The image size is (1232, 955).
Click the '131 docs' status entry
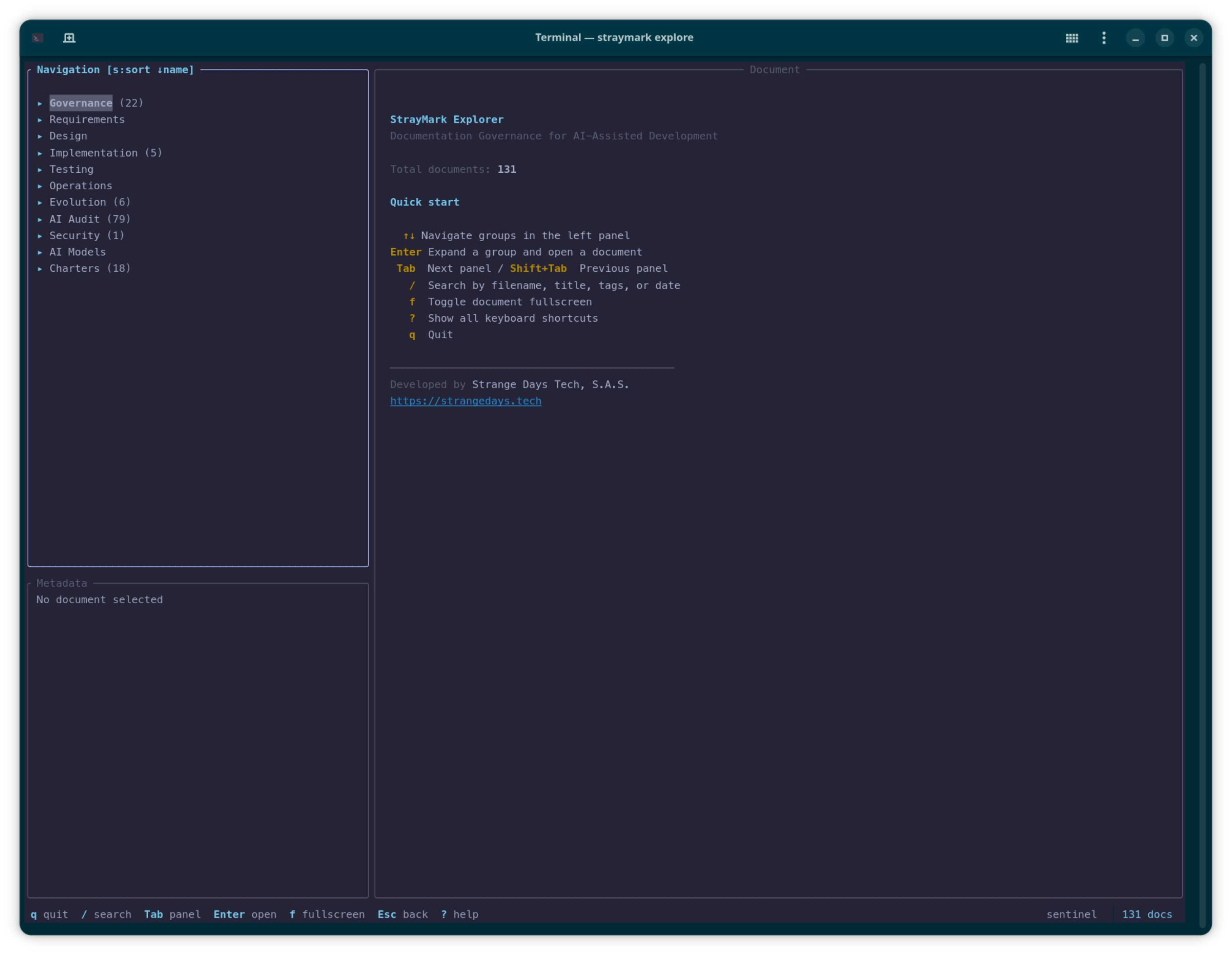coord(1147,914)
